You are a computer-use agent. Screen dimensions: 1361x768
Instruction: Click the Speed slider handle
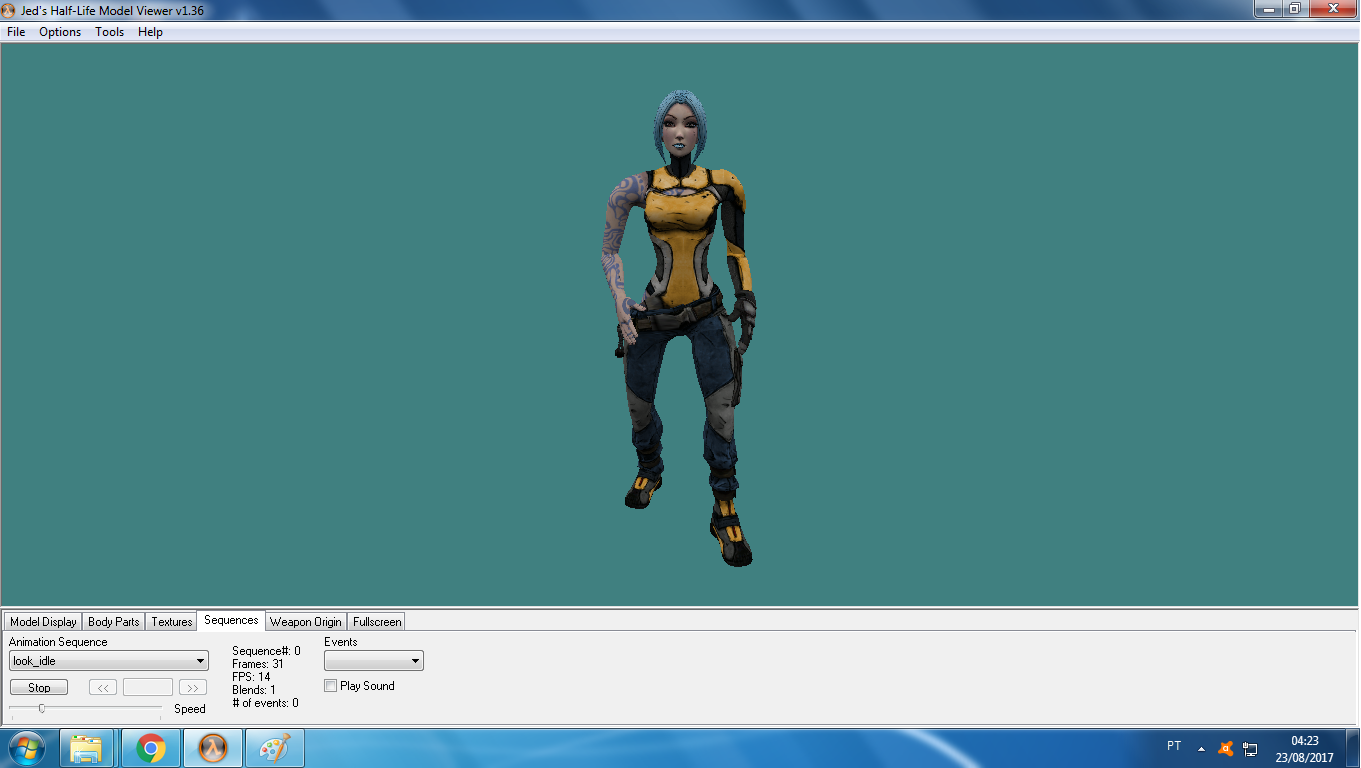point(42,708)
